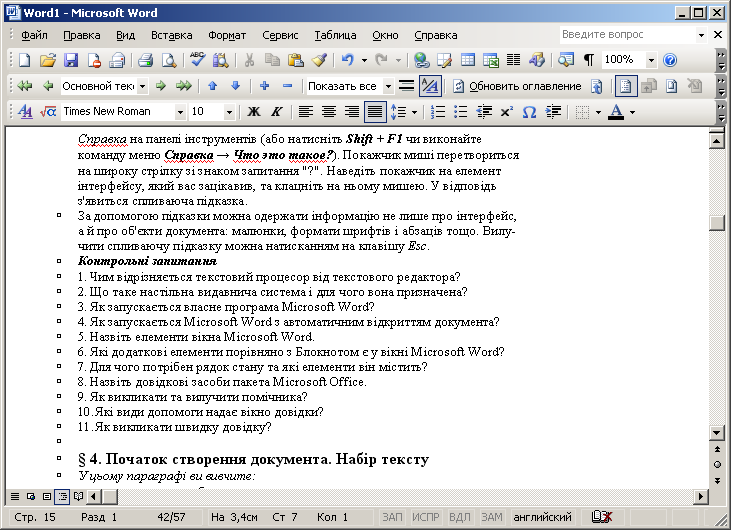Expand the 'Показать все' show level dropdown
The width and height of the screenshot is (731, 530).
[388, 86]
